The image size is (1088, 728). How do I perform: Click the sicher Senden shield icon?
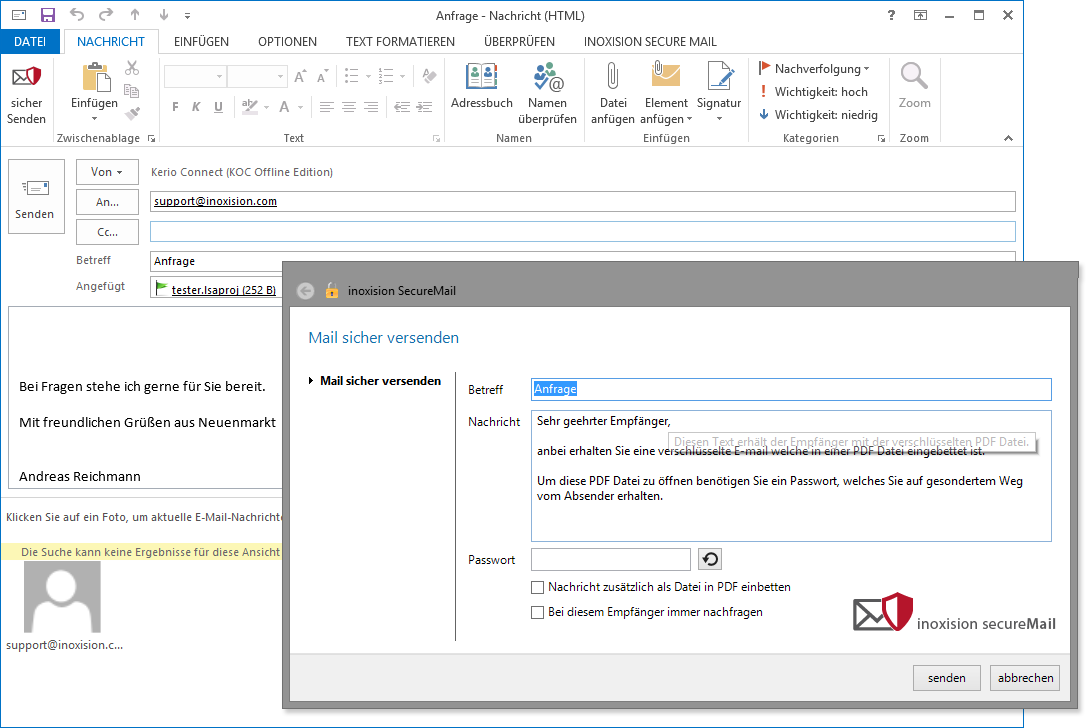pos(26,78)
